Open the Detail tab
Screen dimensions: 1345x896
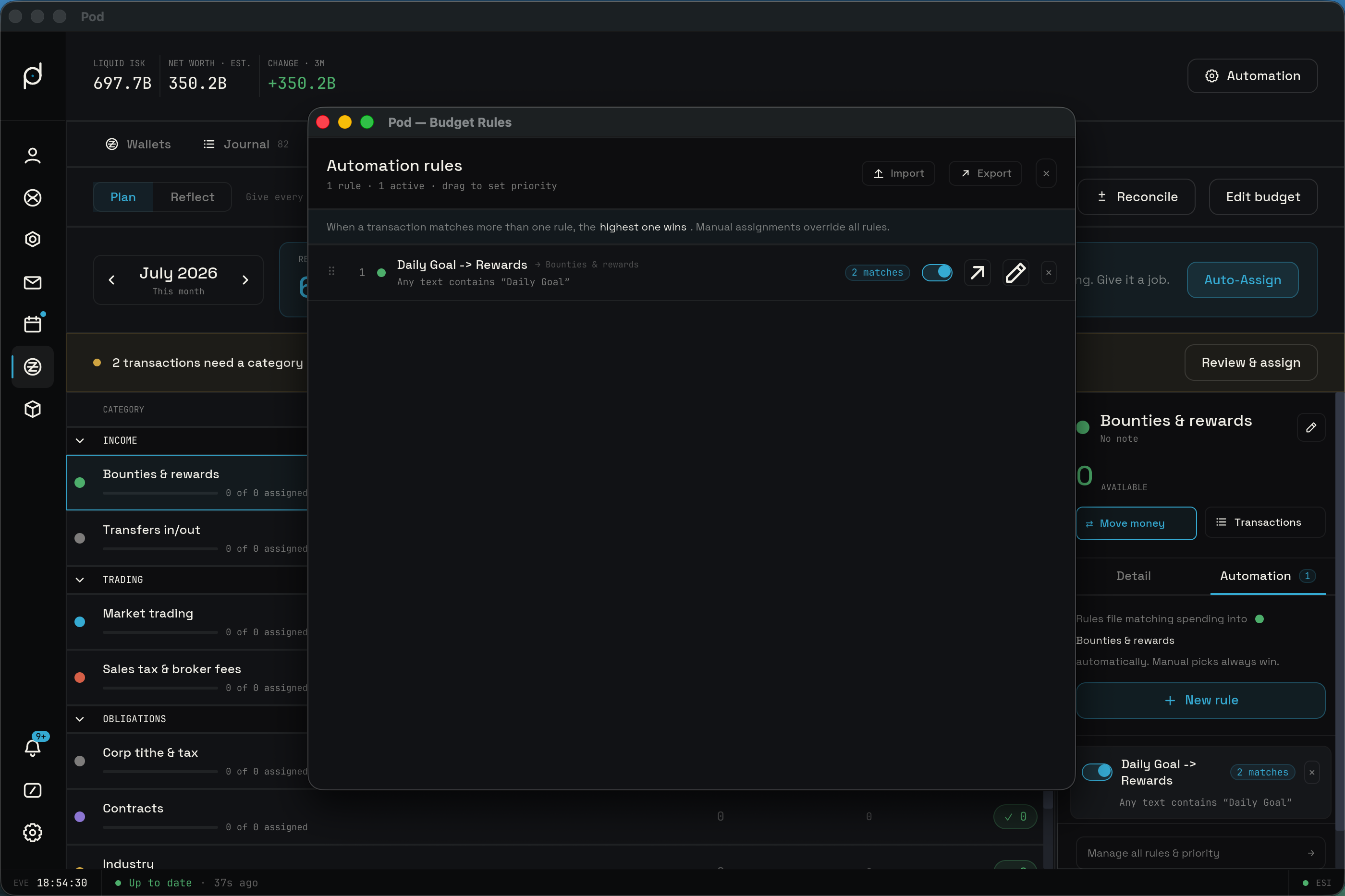pyautogui.click(x=1134, y=576)
